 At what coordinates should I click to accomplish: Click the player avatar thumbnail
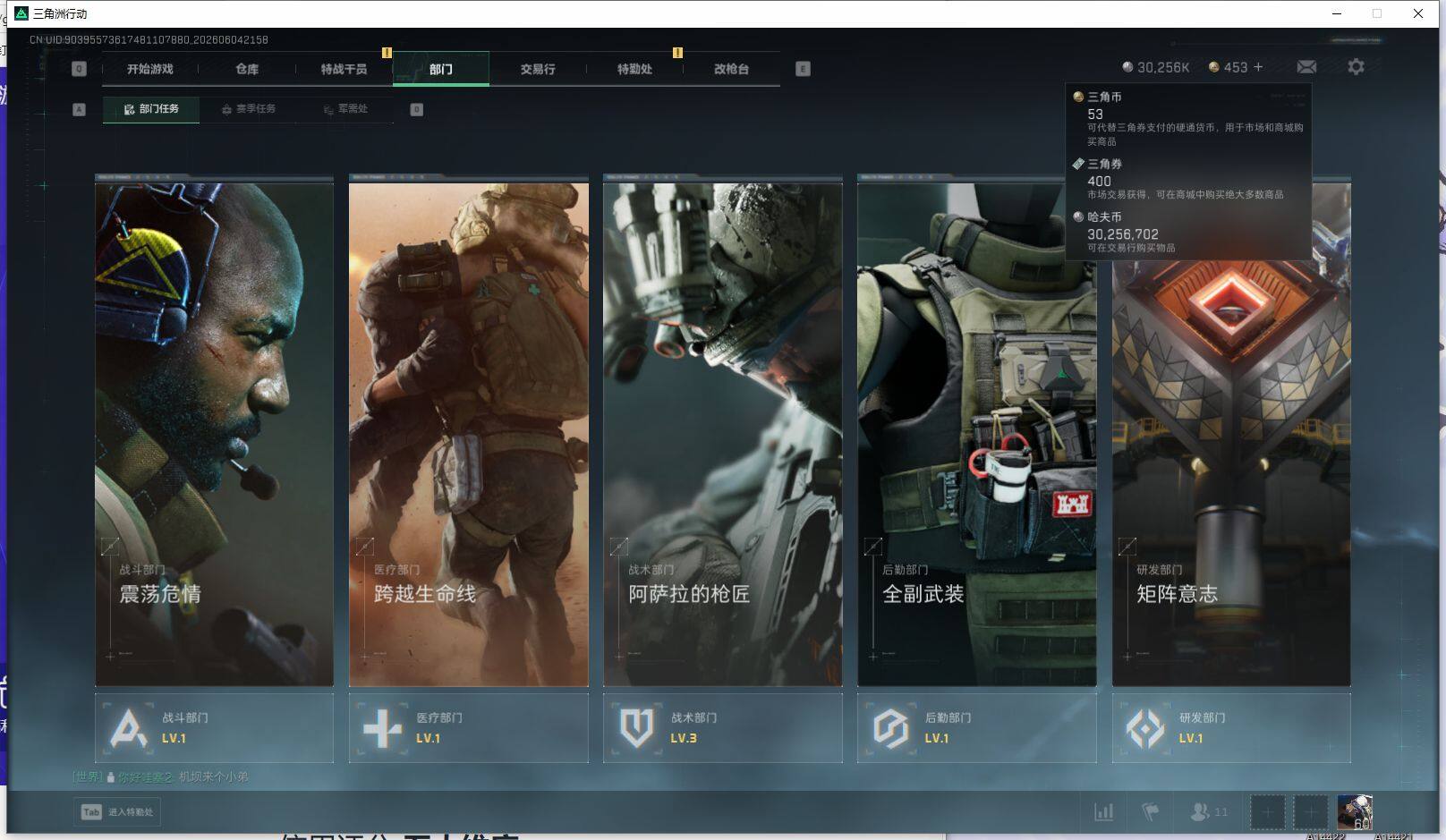point(1355,813)
